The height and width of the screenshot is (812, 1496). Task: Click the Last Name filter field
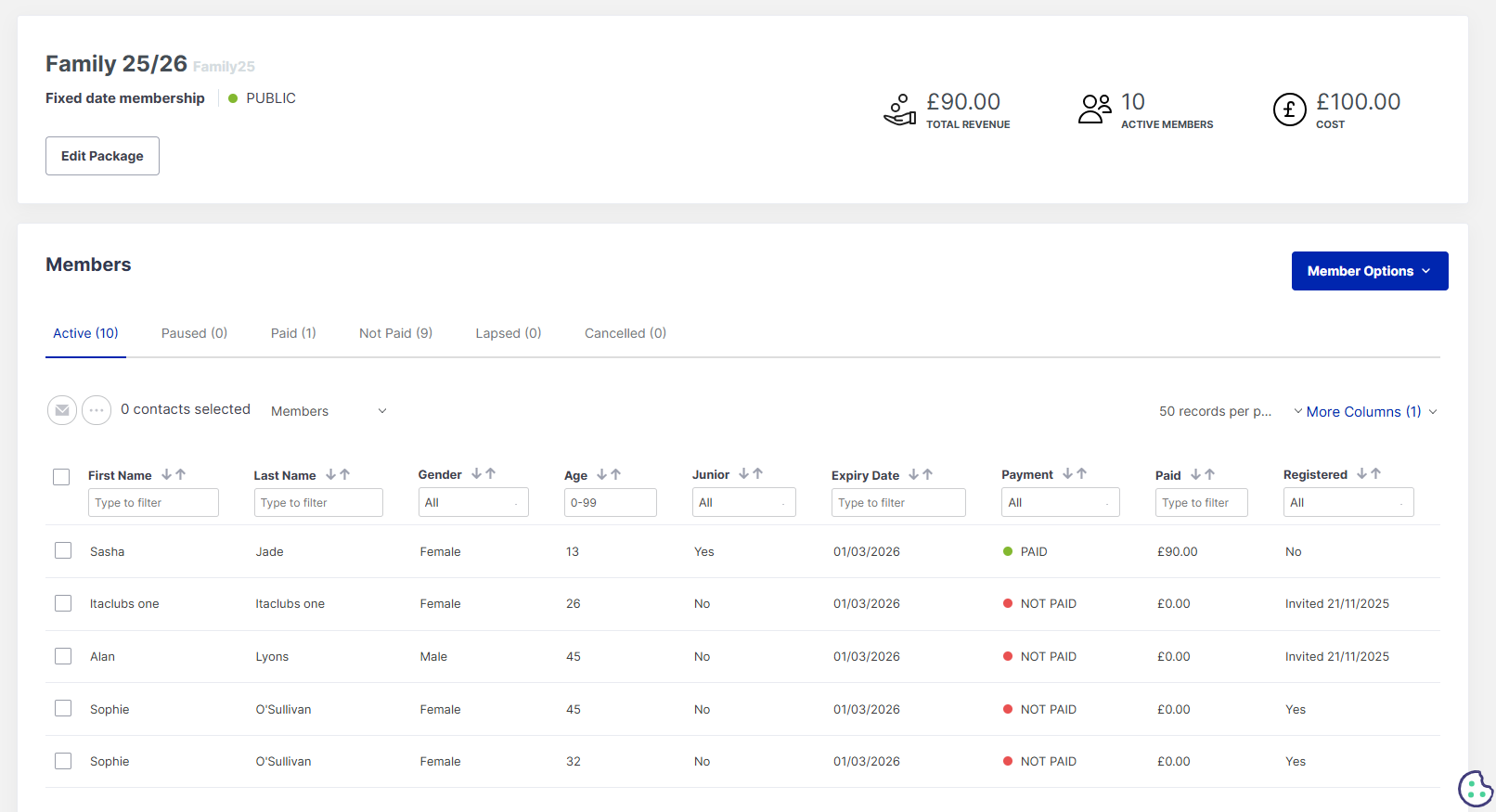pos(318,502)
